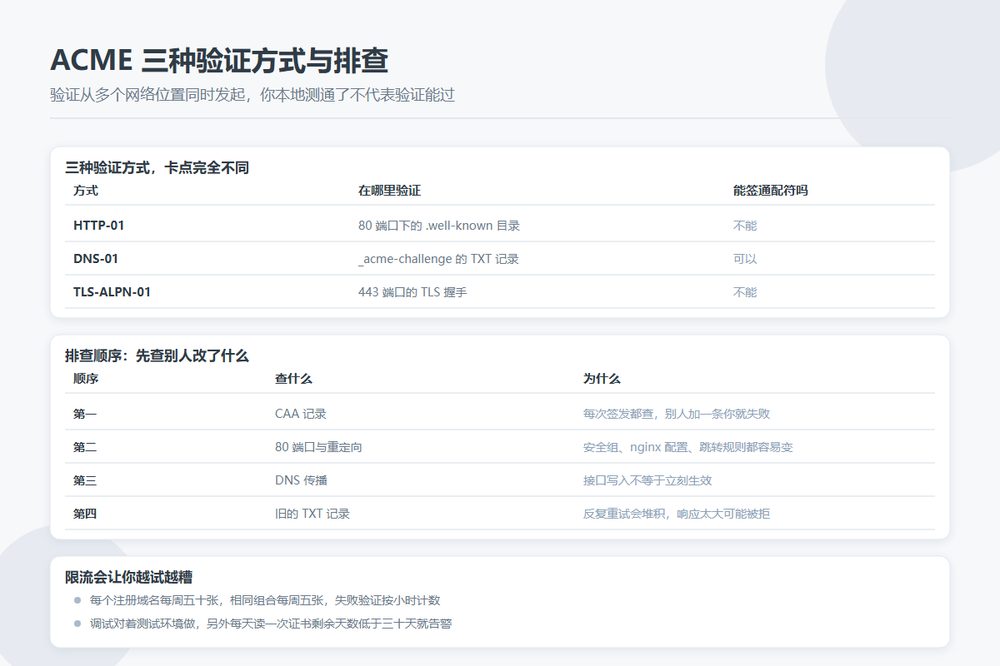Image resolution: width=1000 pixels, height=666 pixels.
Task: Click 不能 in the HTTP-01 row
Action: [x=745, y=225]
